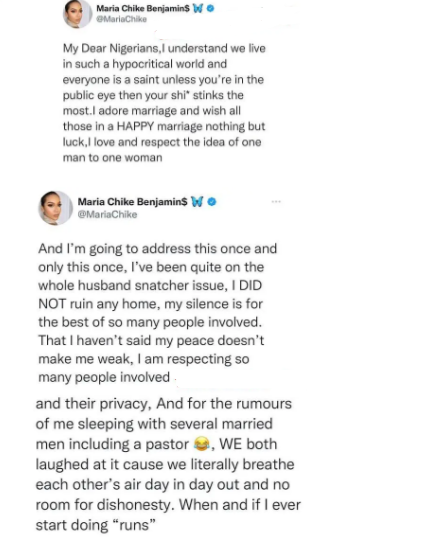The image size is (438, 538).
Task: Click the tweet starting 'And I'm going to address'
Action: coord(157,313)
